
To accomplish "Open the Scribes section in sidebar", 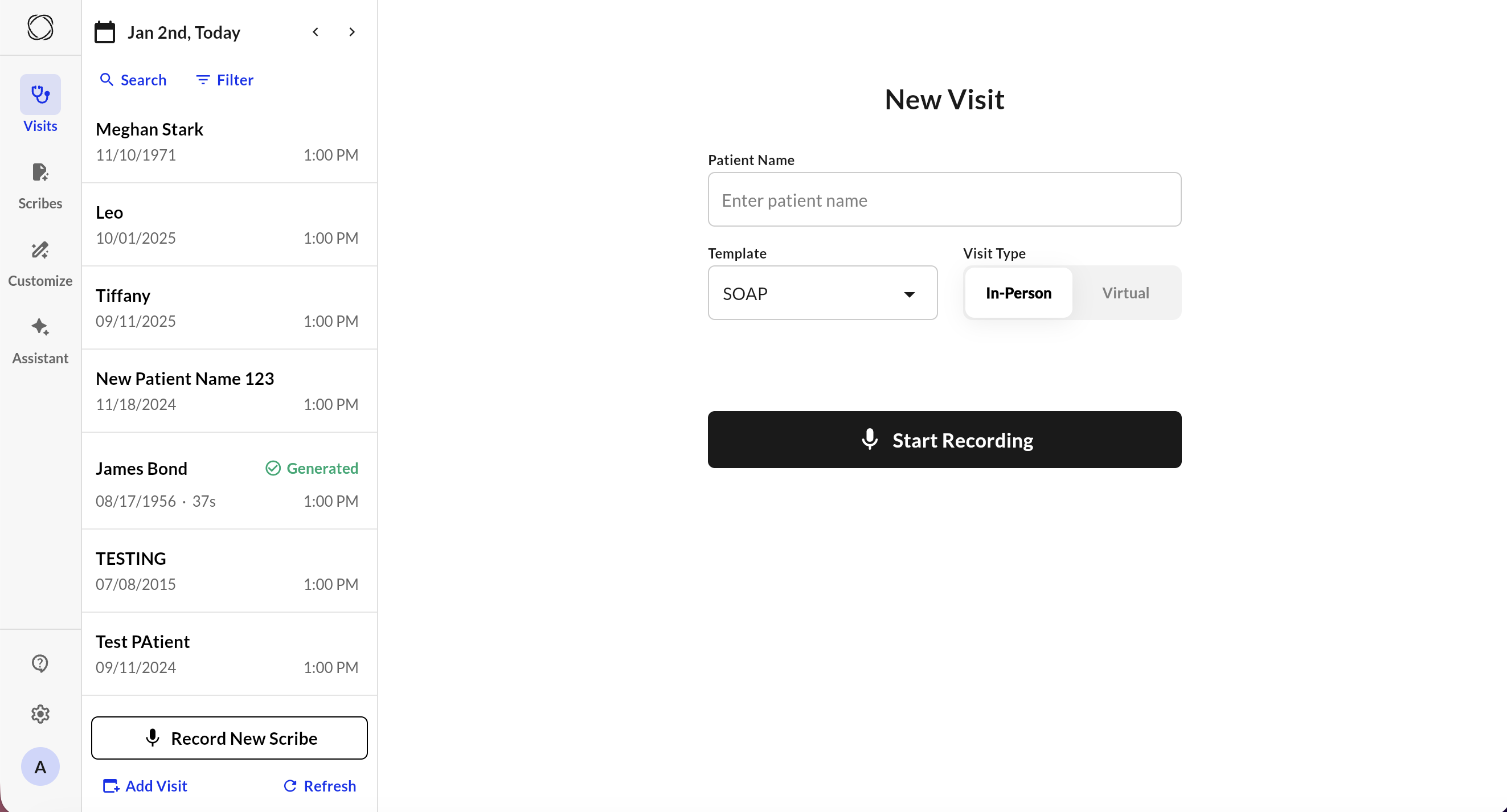I will click(x=40, y=186).
